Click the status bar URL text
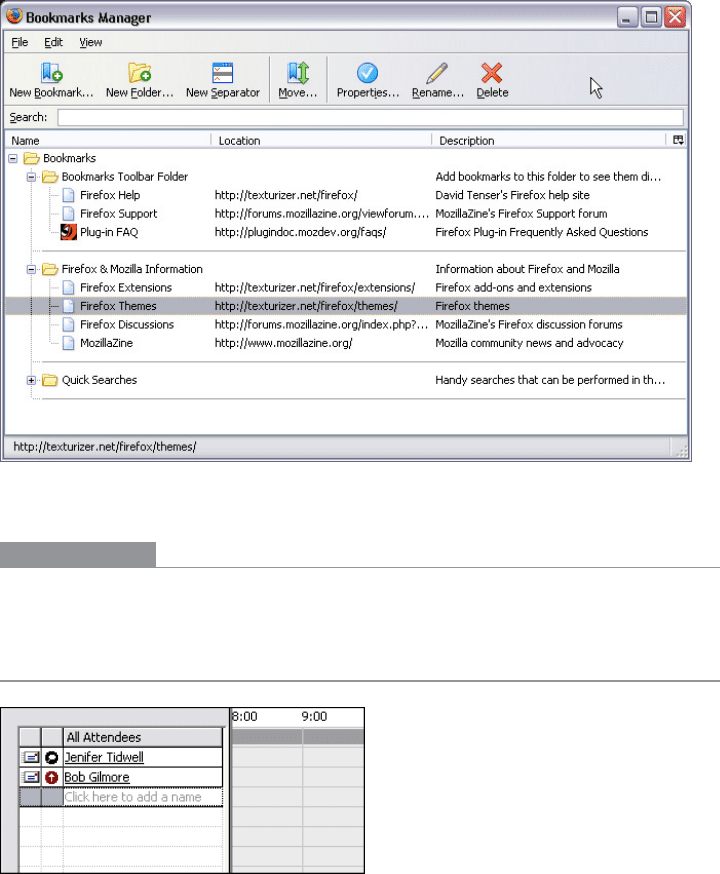Screen dimensions: 720x874 click(x=105, y=446)
